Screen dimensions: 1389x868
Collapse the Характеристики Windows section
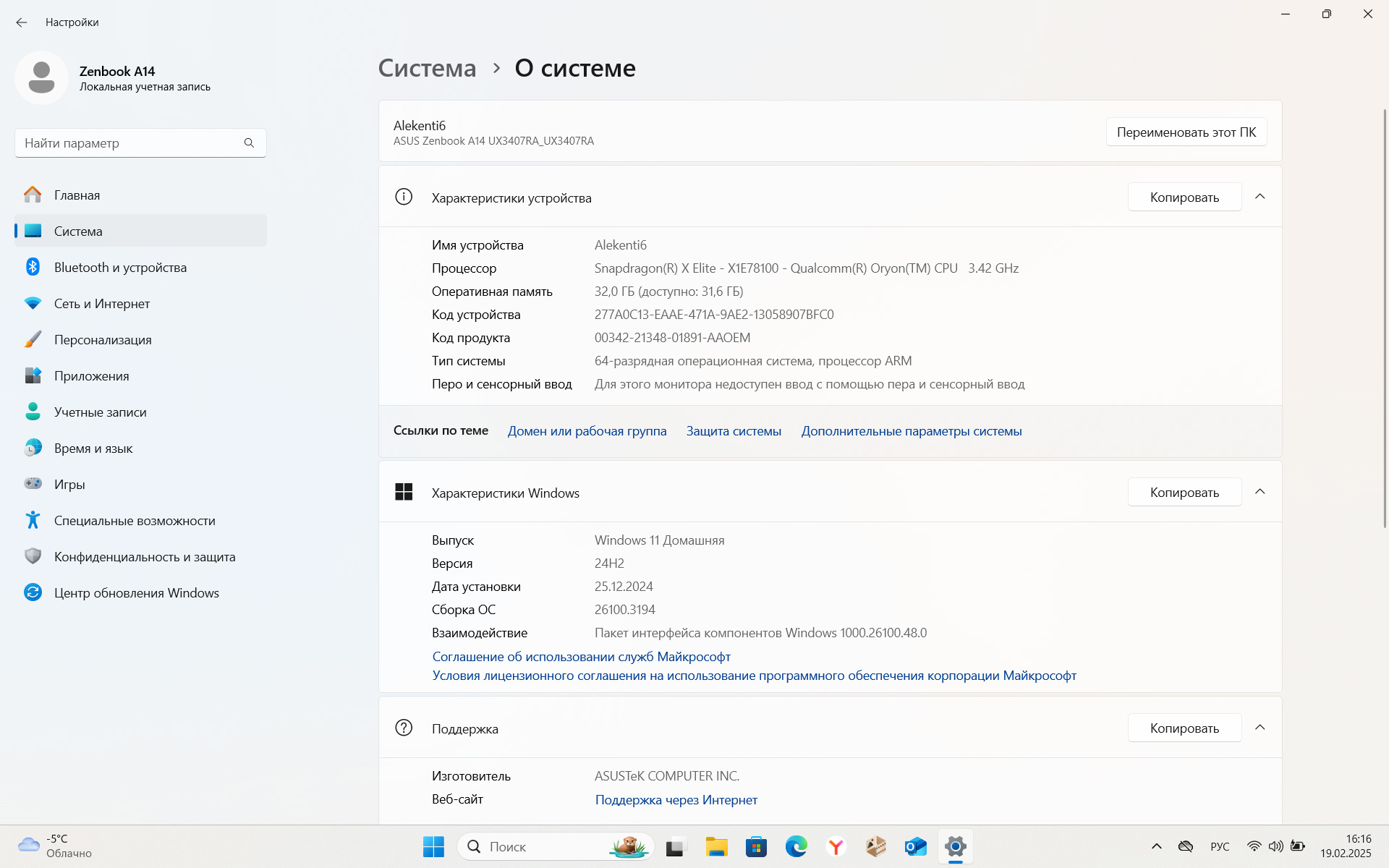pyautogui.click(x=1260, y=492)
